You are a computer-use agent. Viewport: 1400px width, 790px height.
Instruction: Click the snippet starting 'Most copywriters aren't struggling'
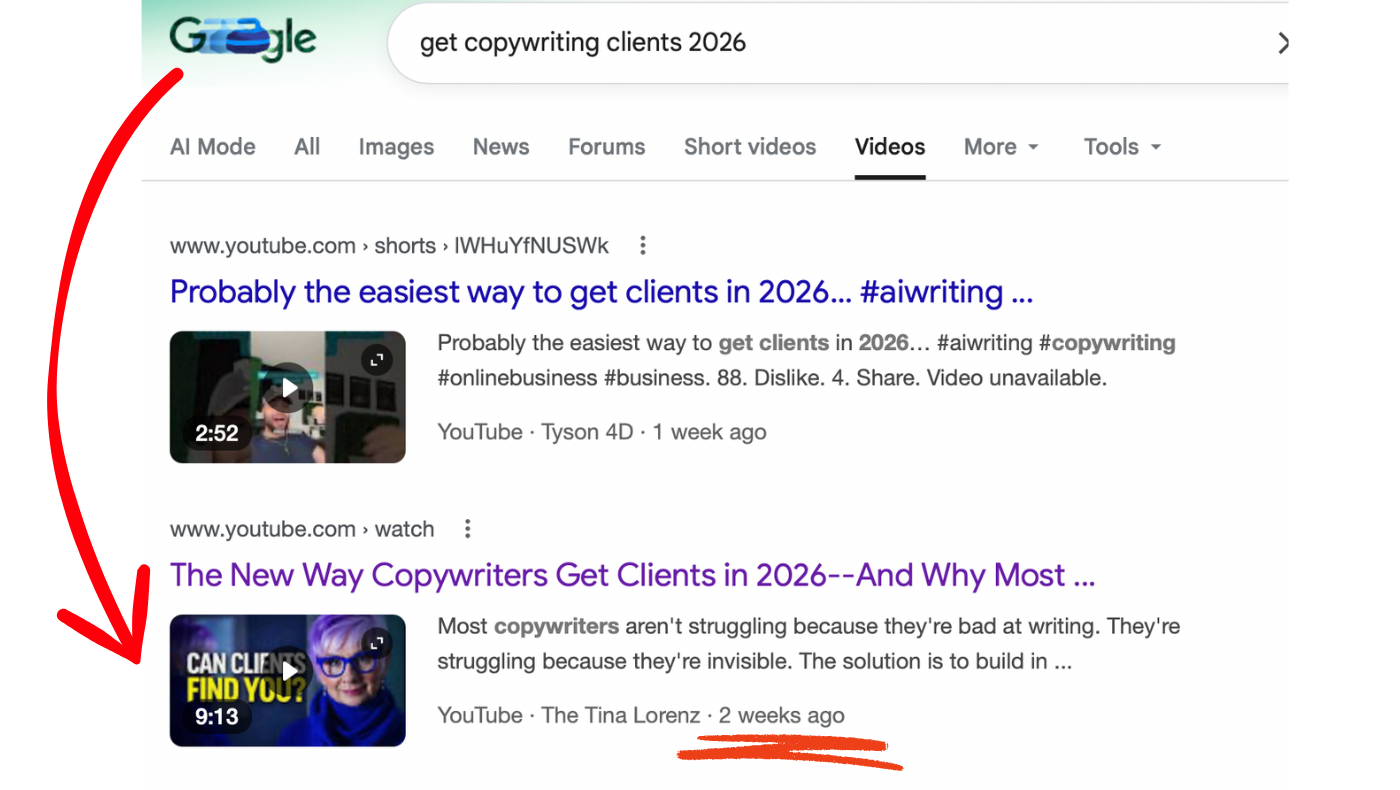[809, 644]
